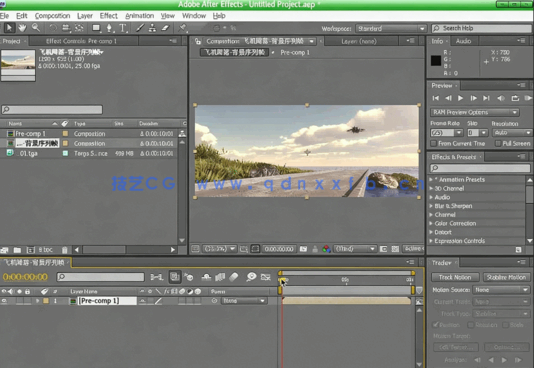Screen dimensions: 534x368
Task: Open the Motion Source None dropdown
Action: pyautogui.click(x=501, y=290)
